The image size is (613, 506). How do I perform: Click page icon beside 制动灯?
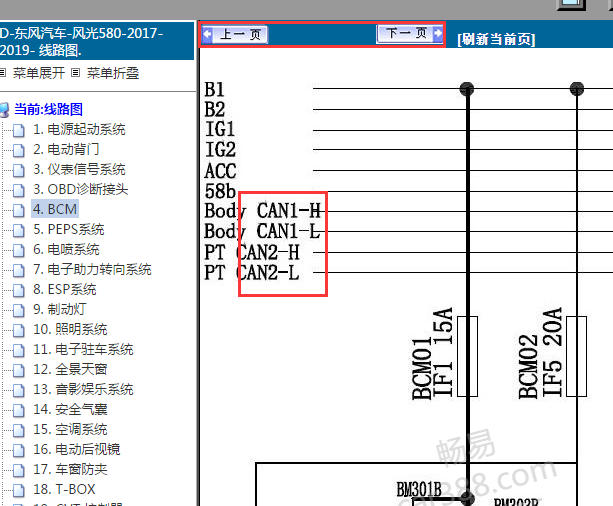click(18, 310)
